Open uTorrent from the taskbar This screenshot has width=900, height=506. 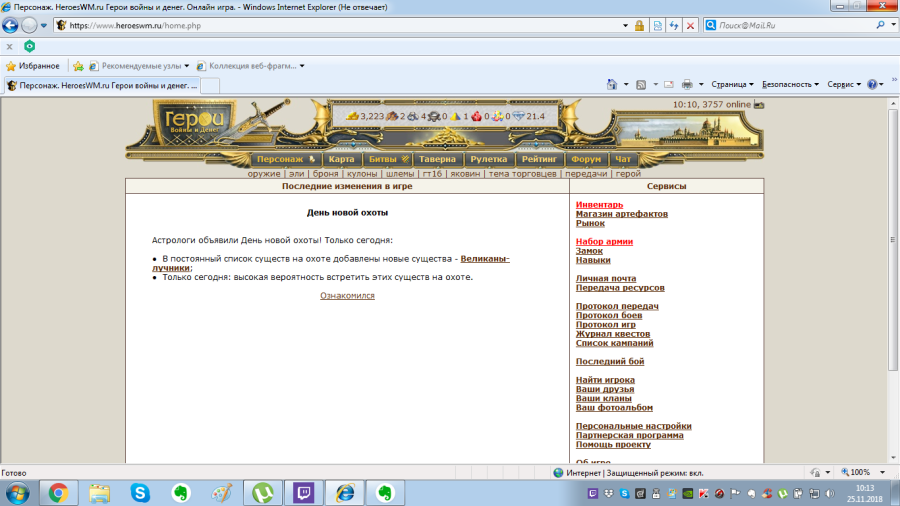click(x=264, y=492)
